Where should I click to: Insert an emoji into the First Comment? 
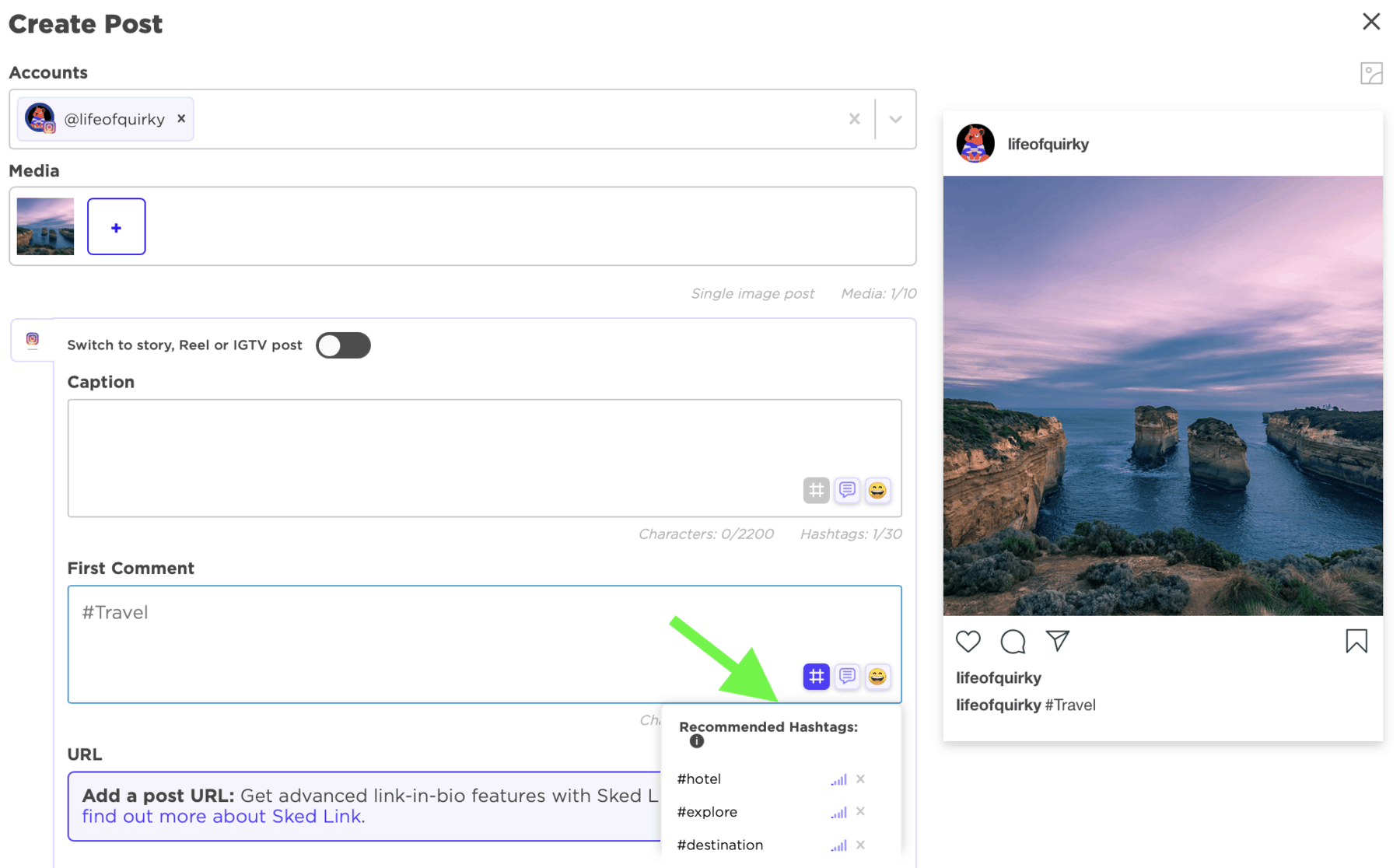pos(877,677)
